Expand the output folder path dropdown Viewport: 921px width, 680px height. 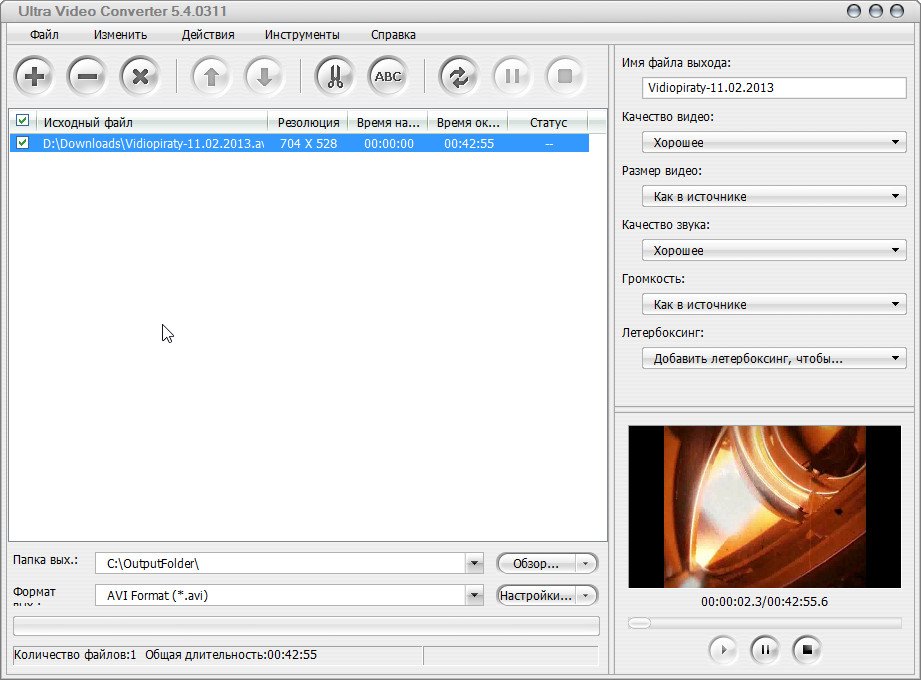coord(474,563)
